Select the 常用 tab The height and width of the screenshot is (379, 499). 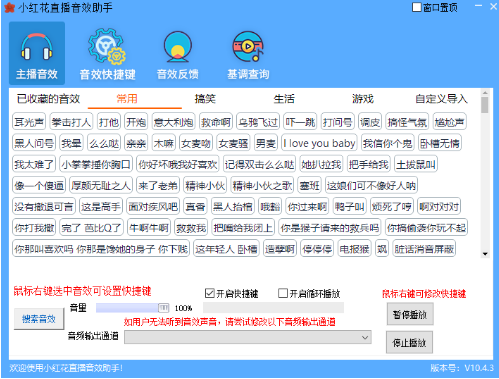pyautogui.click(x=127, y=99)
